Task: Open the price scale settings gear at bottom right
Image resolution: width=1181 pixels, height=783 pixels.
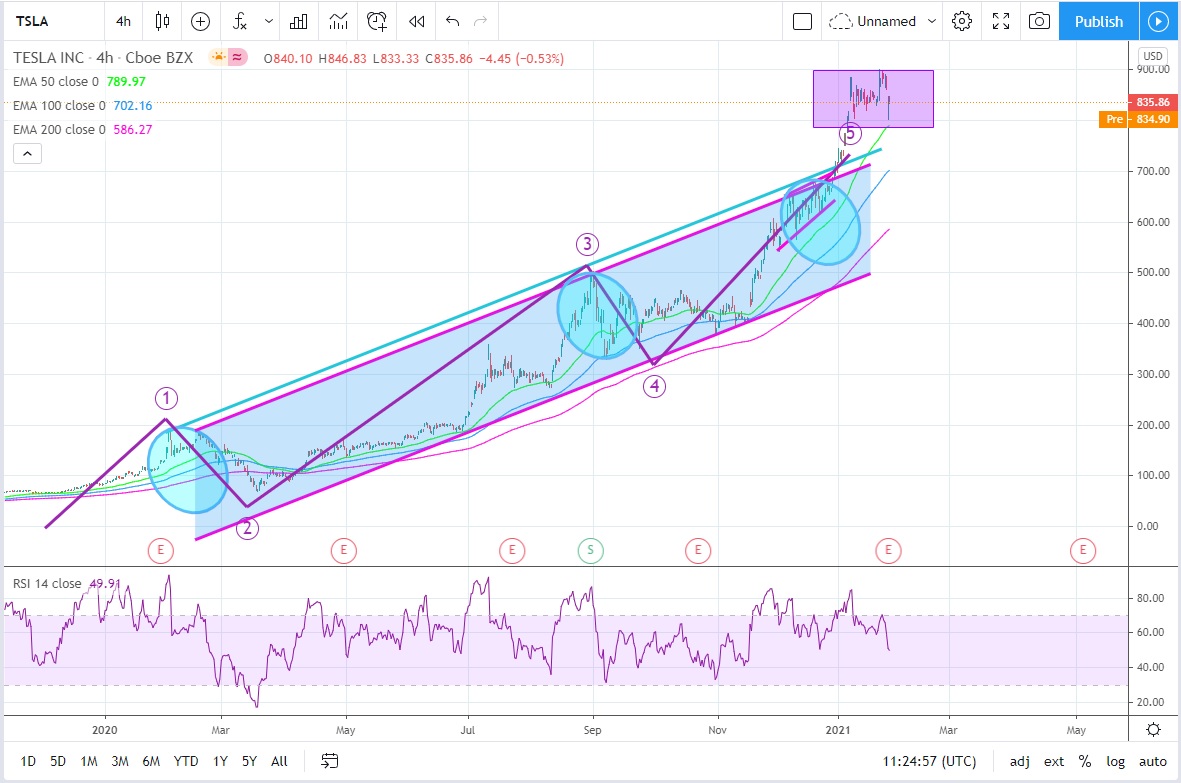Action: coord(1153,730)
